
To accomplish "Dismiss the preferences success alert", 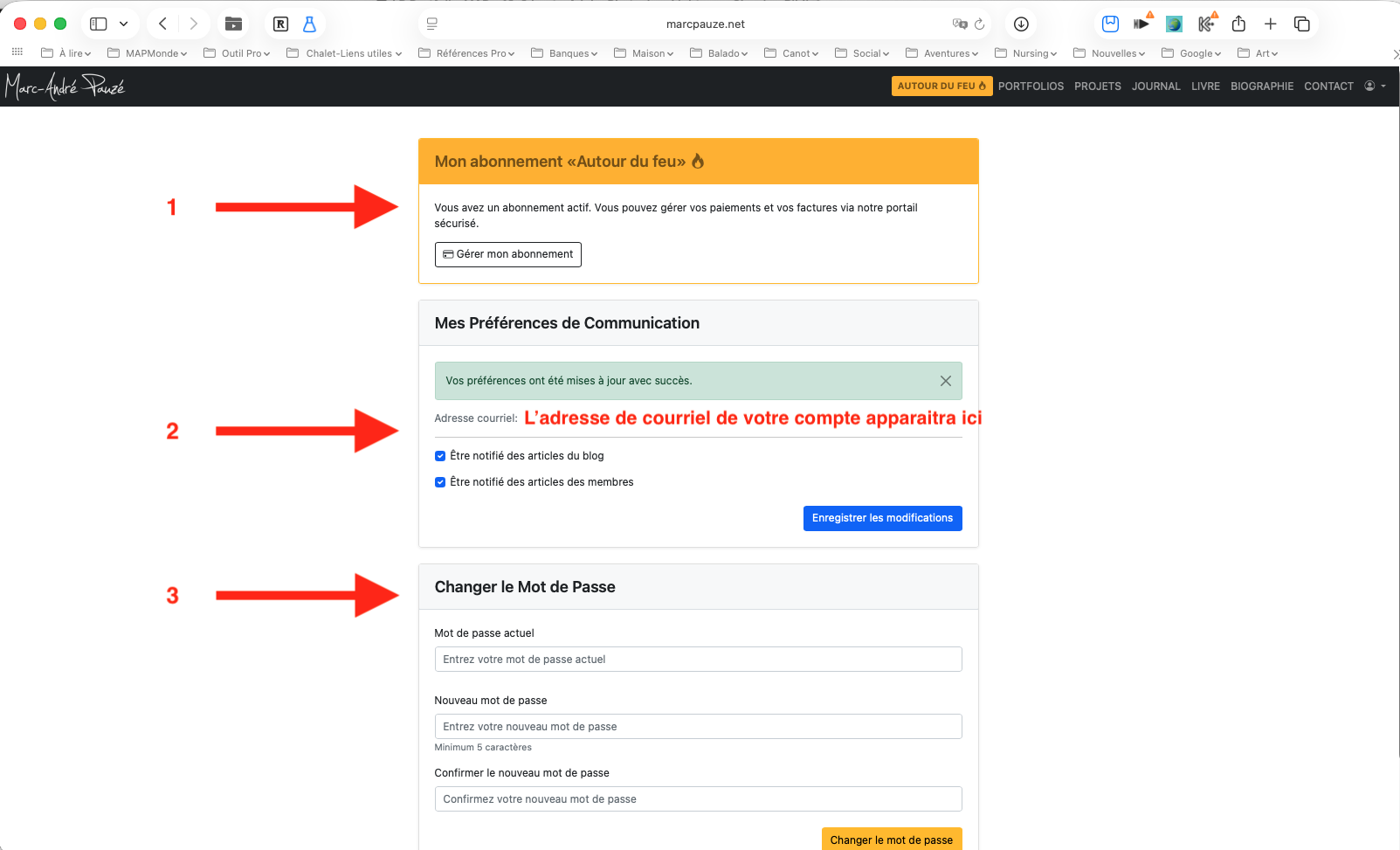I will point(945,381).
